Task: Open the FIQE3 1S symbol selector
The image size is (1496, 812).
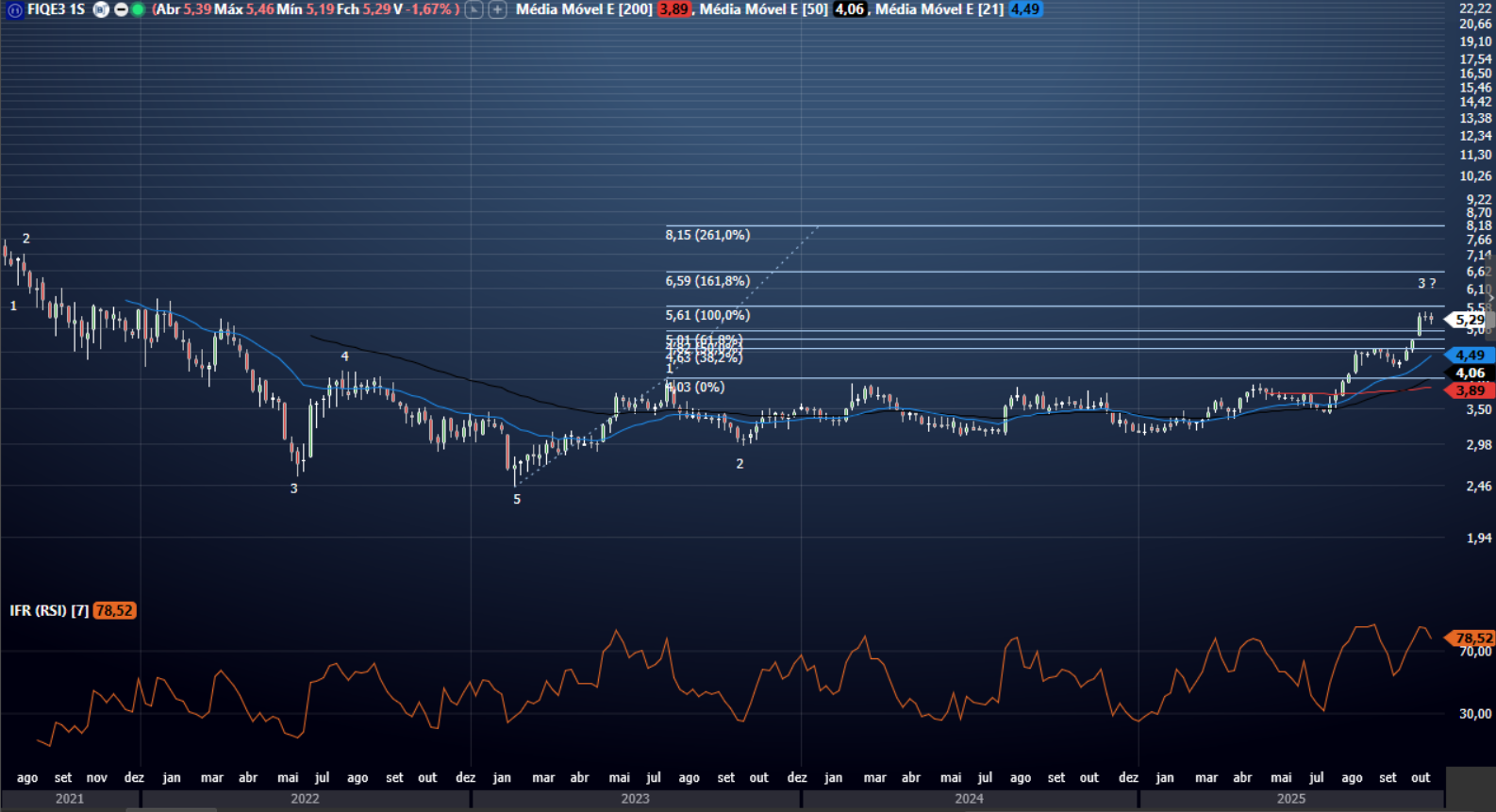Action: click(56, 9)
